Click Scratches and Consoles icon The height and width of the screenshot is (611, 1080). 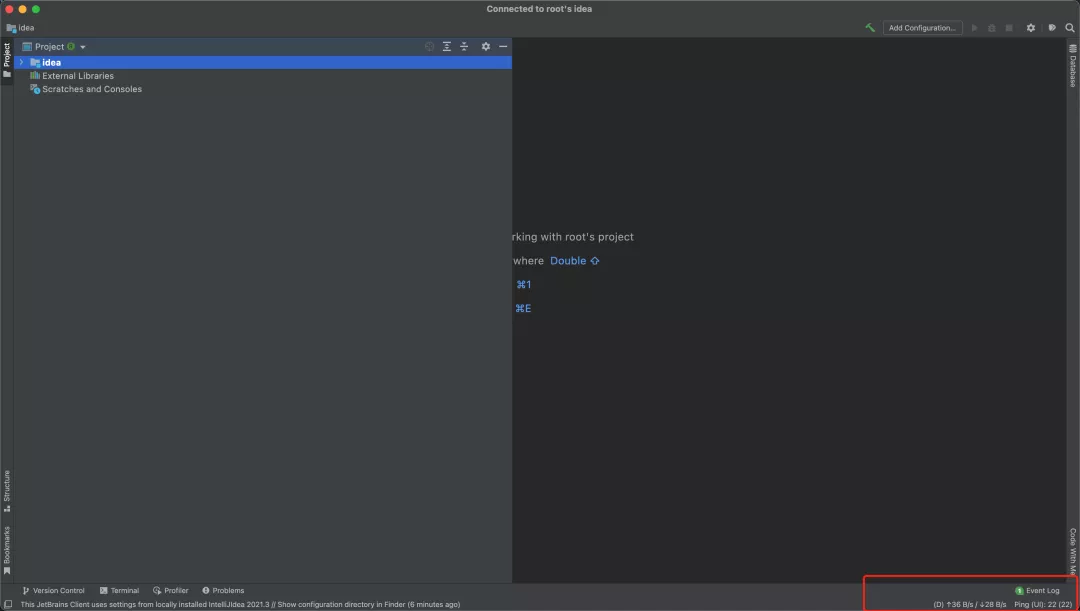[x=34, y=89]
